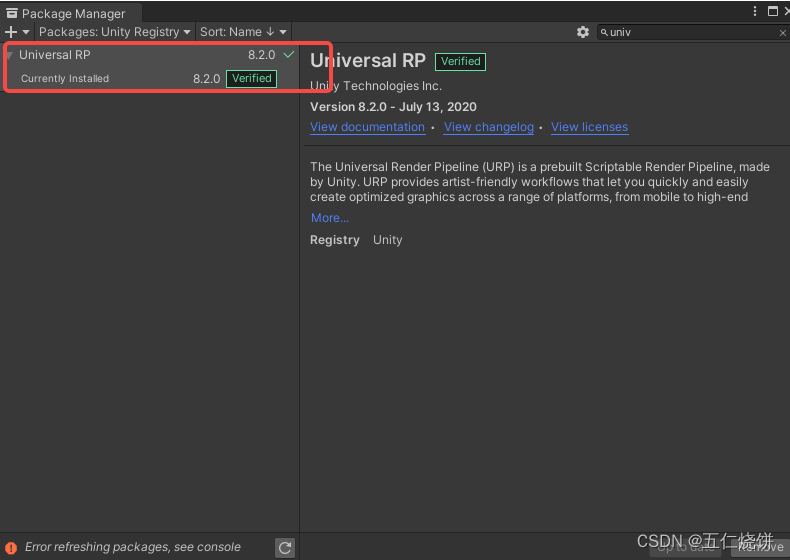This screenshot has height=560, width=790.
Task: Select the Universal RP package row
Action: tap(150, 55)
